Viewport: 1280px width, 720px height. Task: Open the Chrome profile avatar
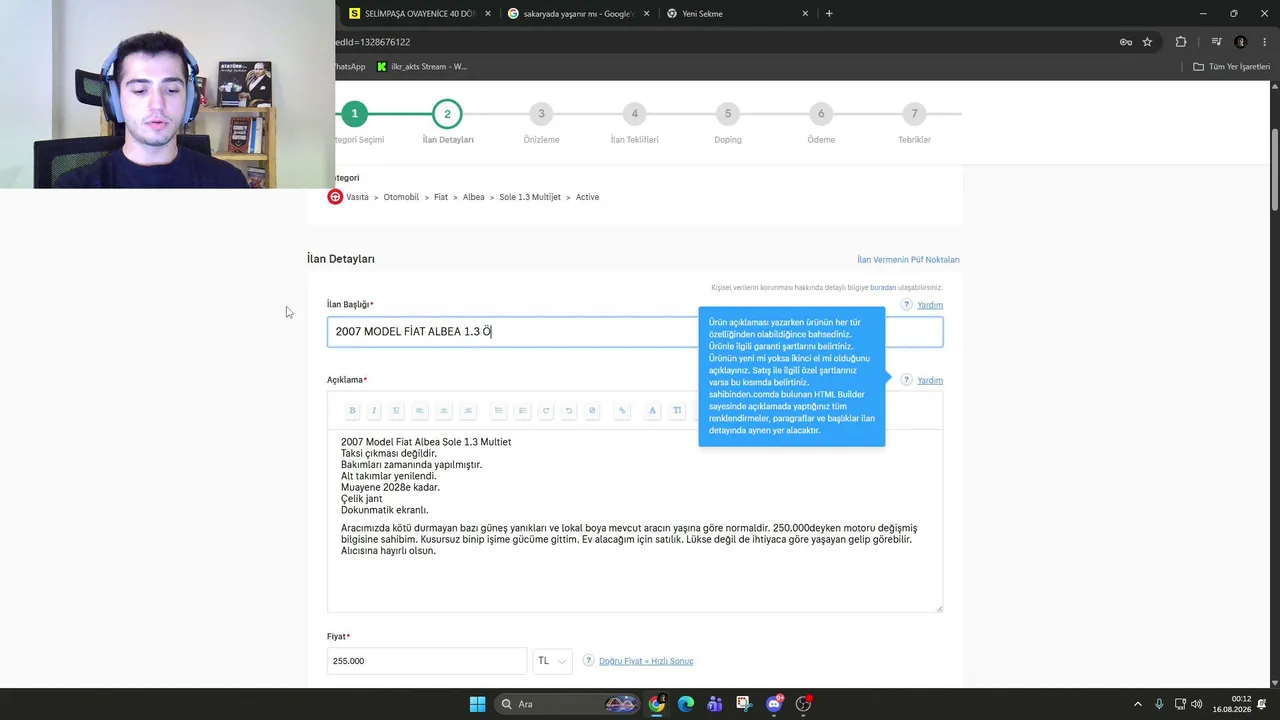[1241, 42]
